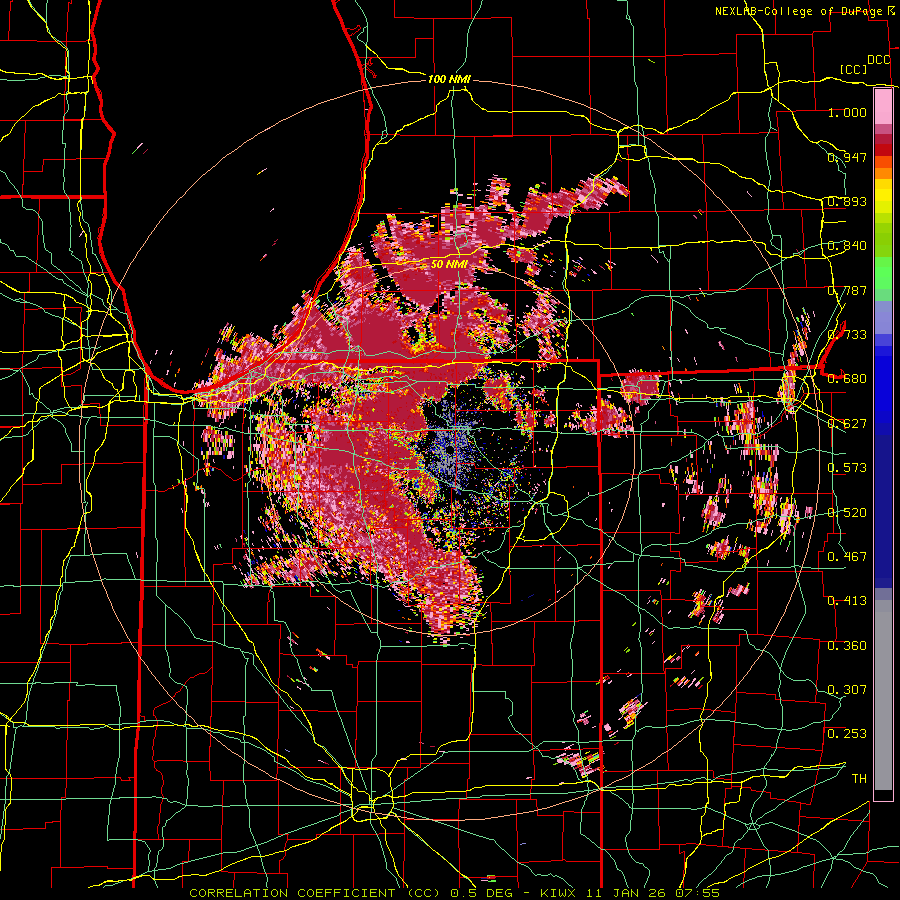Click the TH label on the scale
This screenshot has height=900, width=900.
click(x=859, y=779)
